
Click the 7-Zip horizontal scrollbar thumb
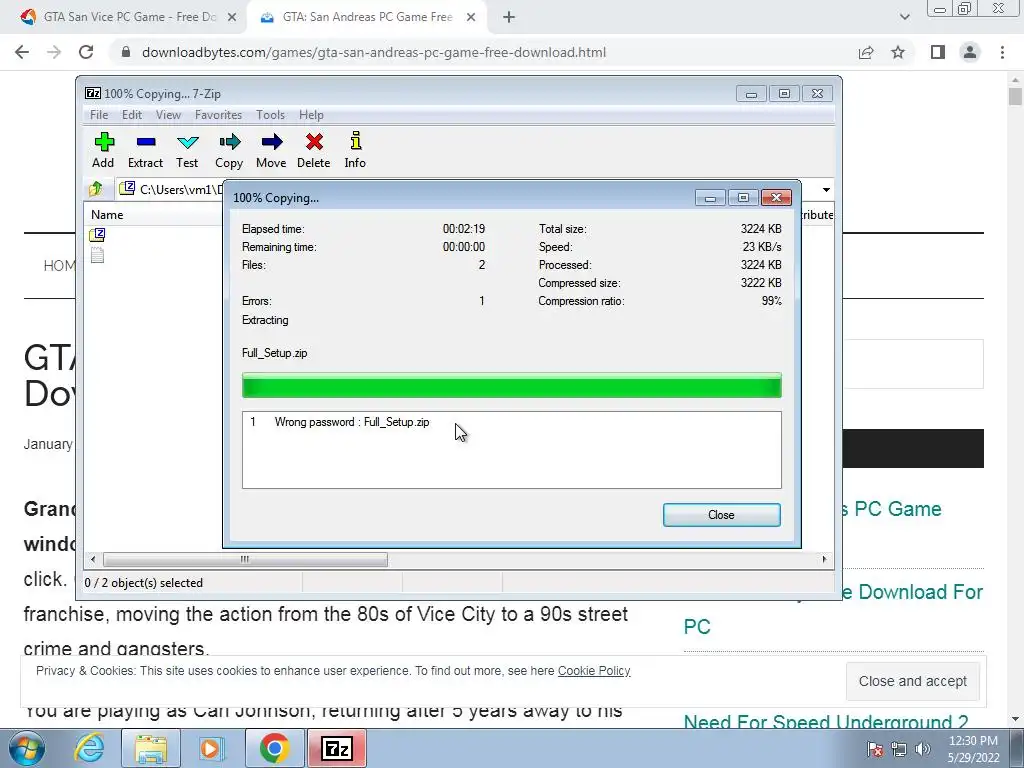tap(245, 560)
